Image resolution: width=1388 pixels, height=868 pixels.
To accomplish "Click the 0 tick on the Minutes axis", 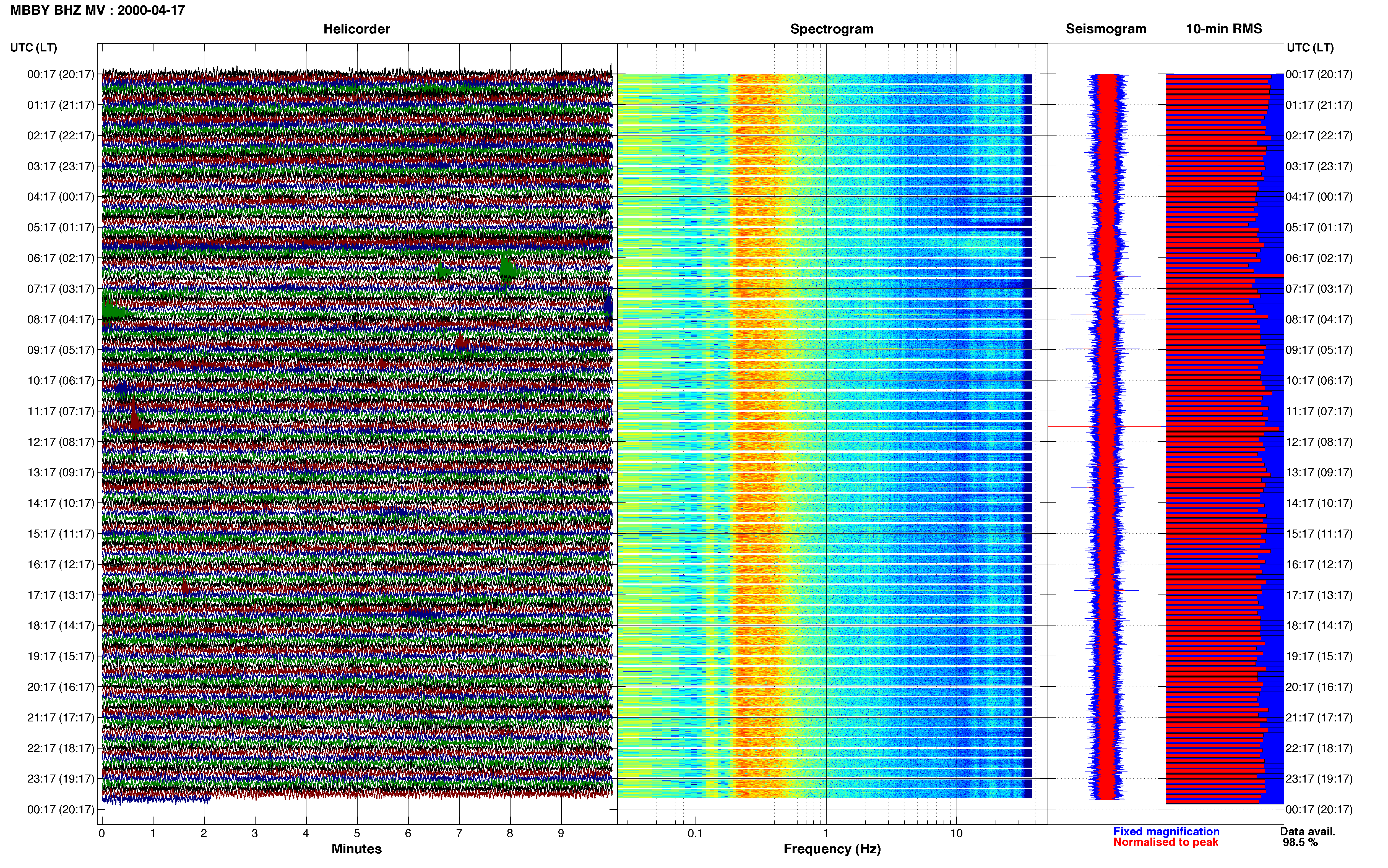I will tap(101, 833).
